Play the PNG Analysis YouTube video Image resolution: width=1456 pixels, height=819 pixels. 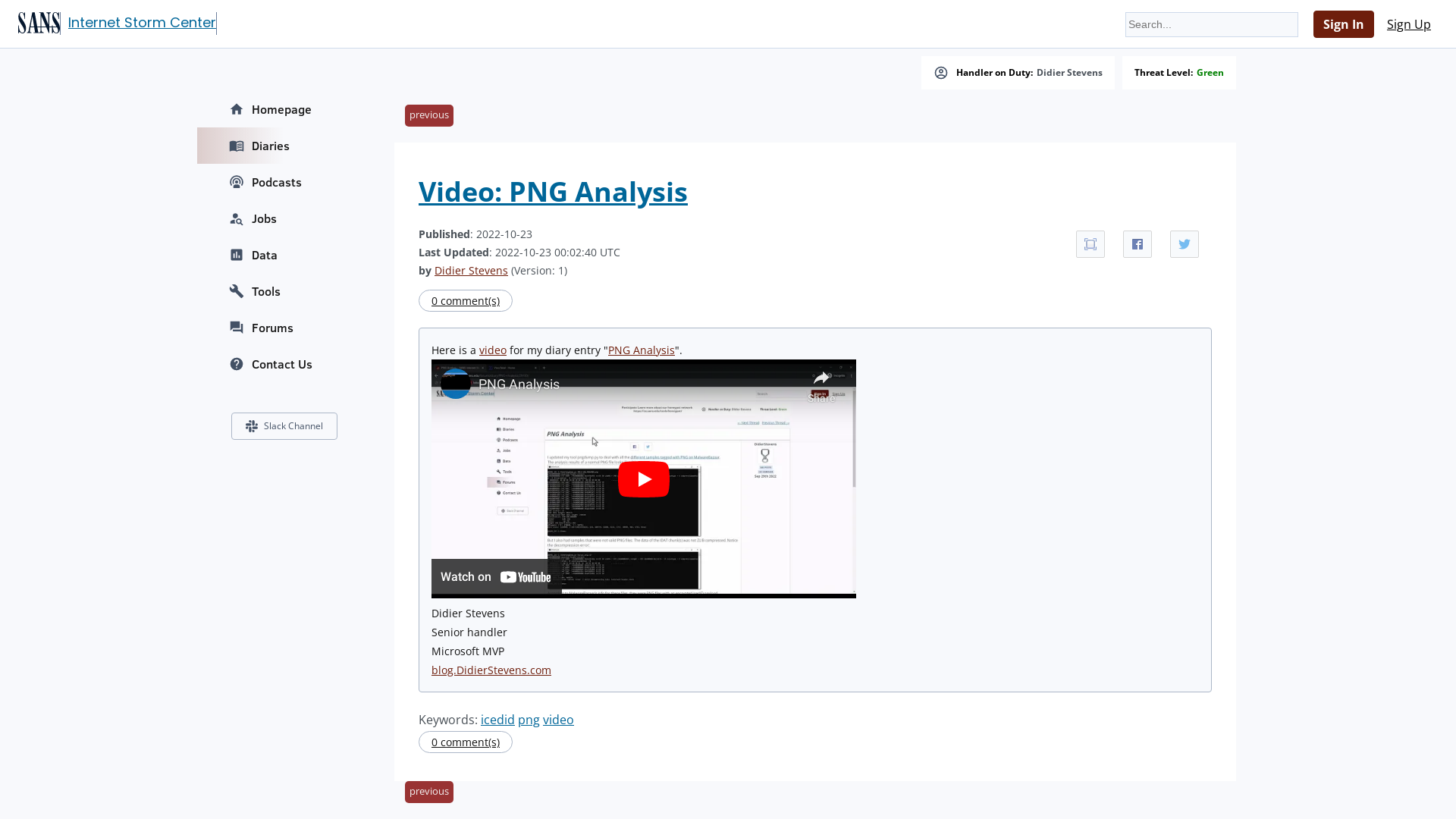click(x=643, y=479)
